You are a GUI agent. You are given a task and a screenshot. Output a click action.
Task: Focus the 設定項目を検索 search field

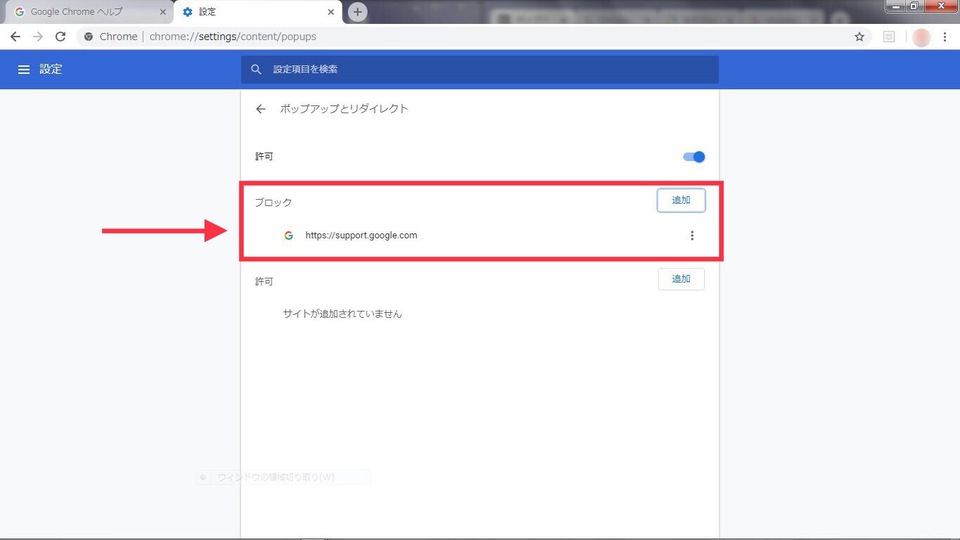point(479,69)
